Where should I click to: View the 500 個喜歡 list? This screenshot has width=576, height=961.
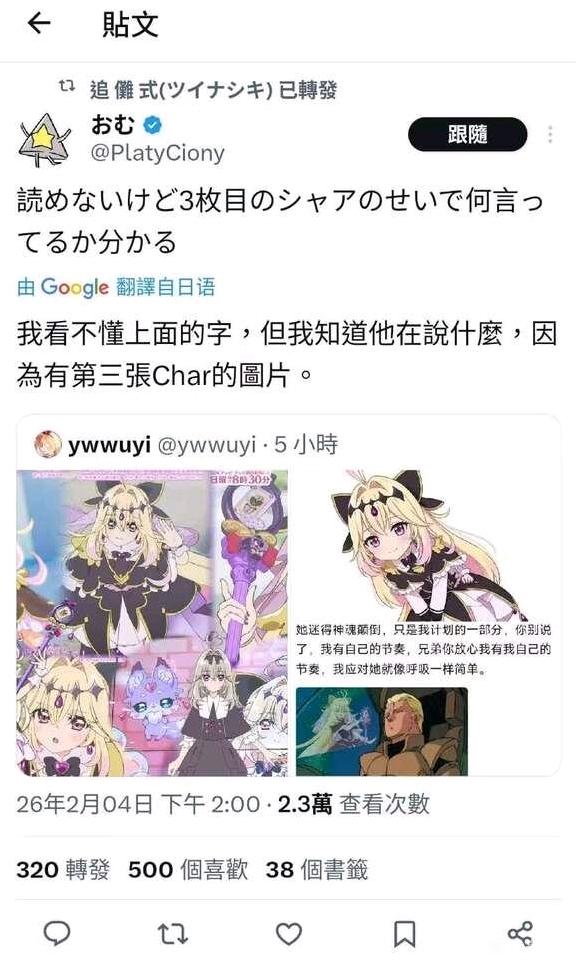point(188,870)
